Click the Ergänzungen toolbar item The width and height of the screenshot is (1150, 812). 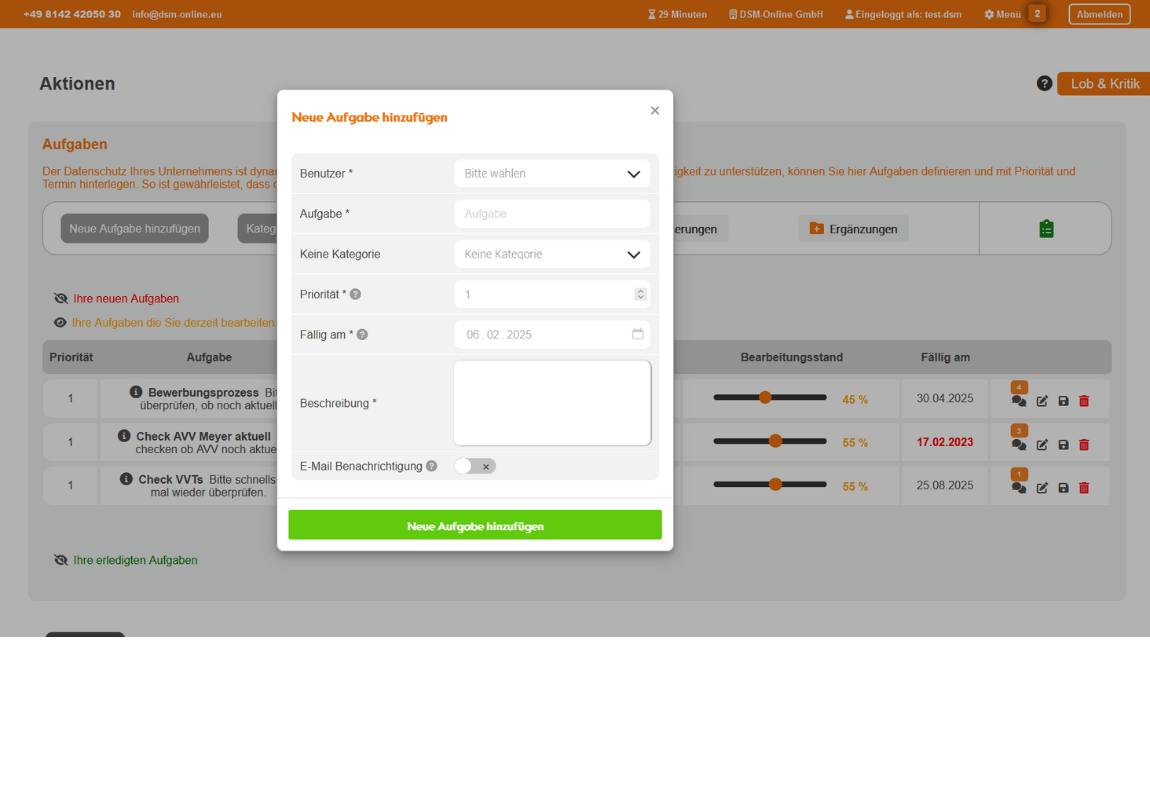coord(853,229)
